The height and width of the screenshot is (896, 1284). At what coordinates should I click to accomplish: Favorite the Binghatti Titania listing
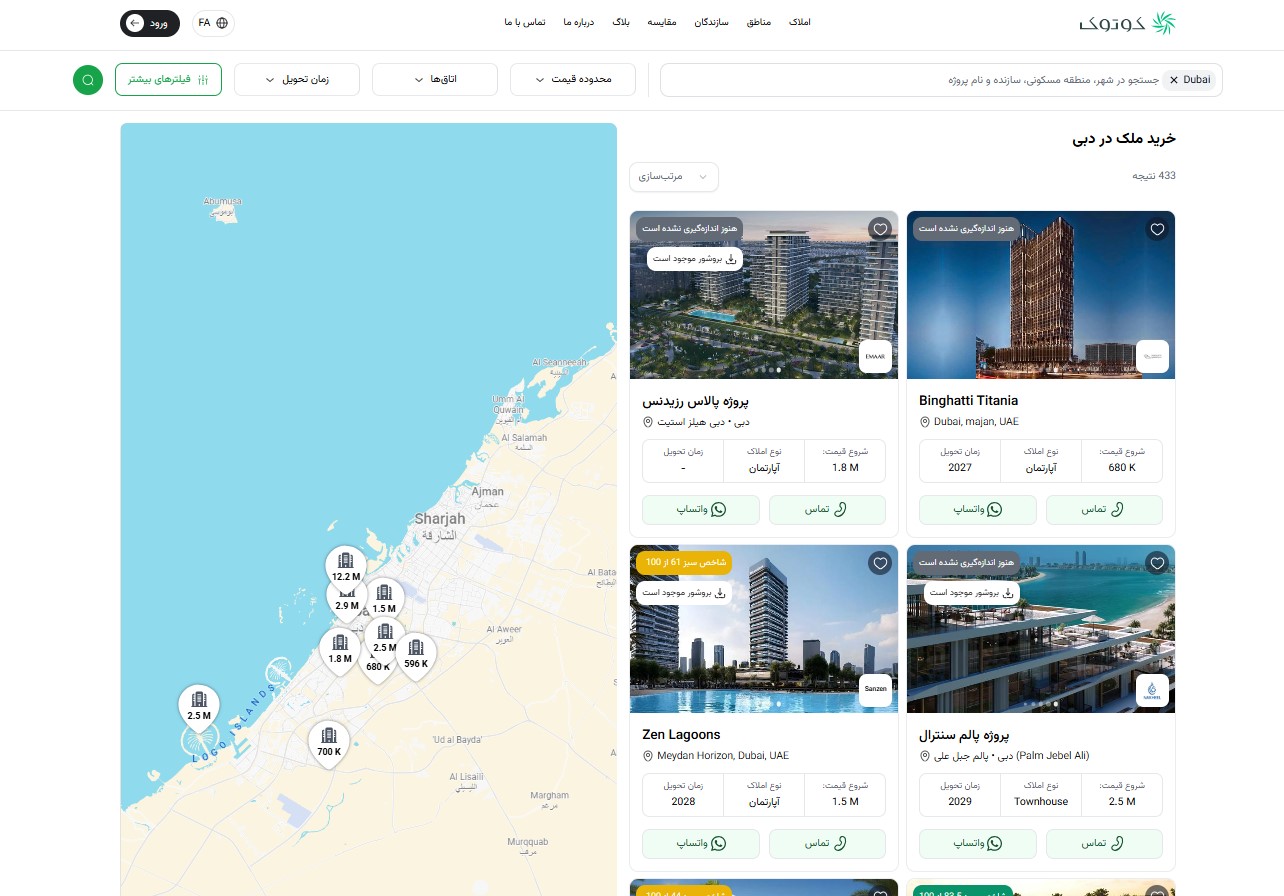(1157, 229)
